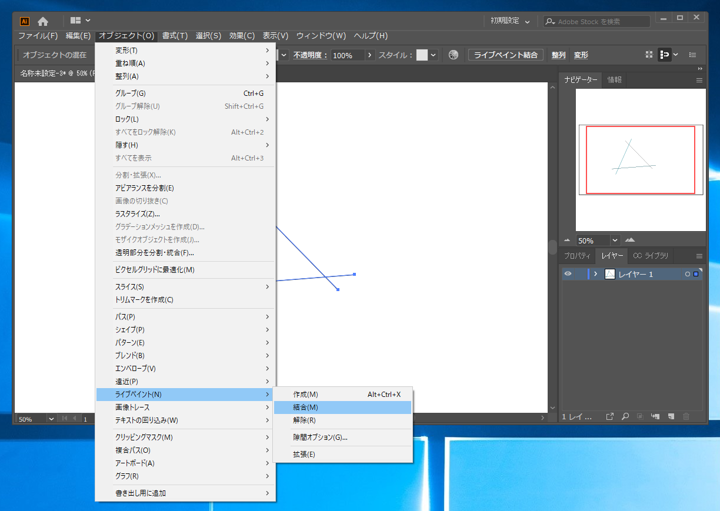The height and width of the screenshot is (511, 720).
Task: Open the arrange documents dropdown arrow
Action: 88,20
